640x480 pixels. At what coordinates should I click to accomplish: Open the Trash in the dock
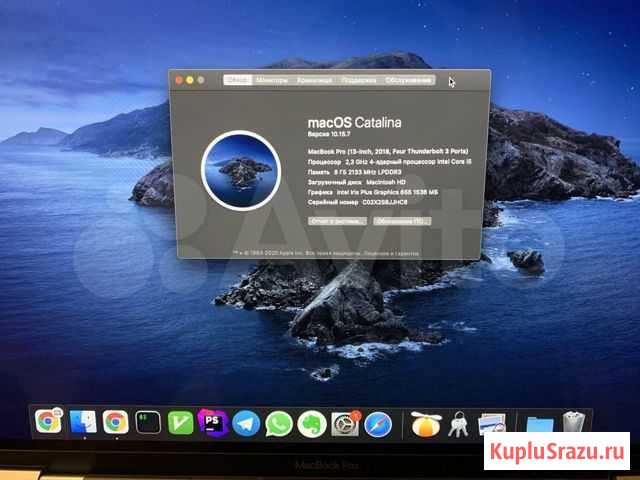tap(574, 422)
